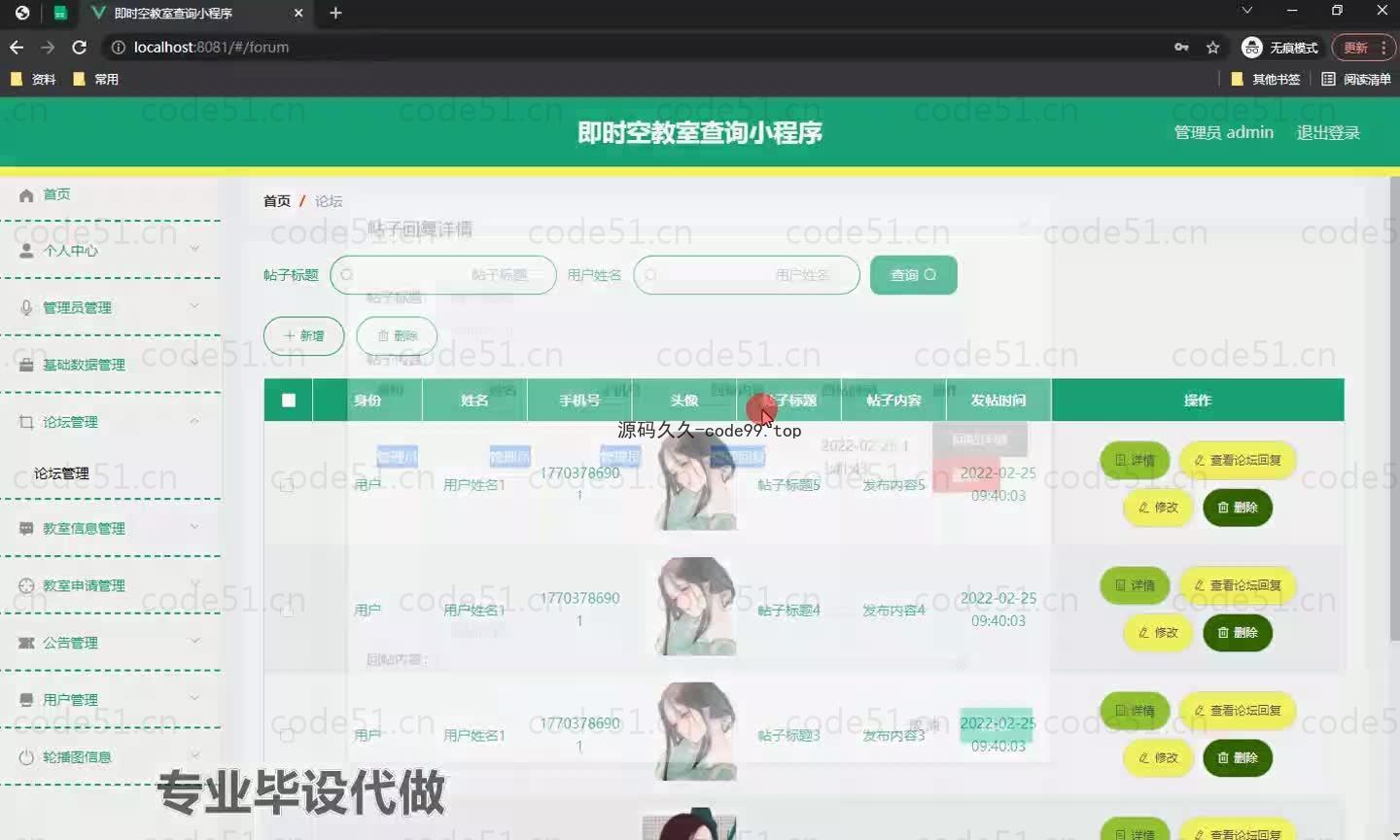Click the 帖子内容 column header

click(893, 400)
